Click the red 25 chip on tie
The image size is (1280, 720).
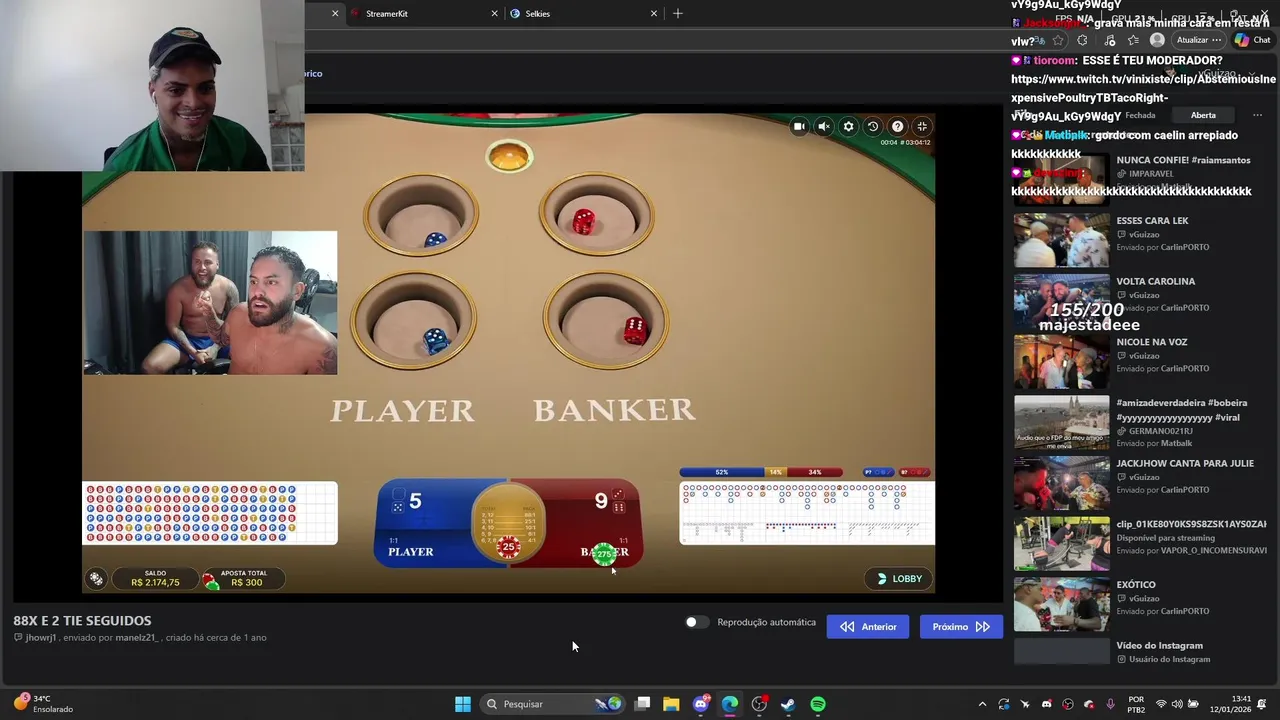509,546
